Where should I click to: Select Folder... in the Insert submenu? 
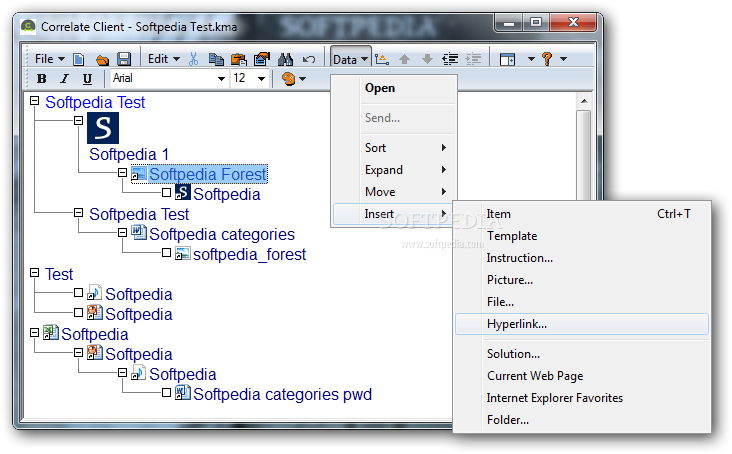click(x=582, y=420)
